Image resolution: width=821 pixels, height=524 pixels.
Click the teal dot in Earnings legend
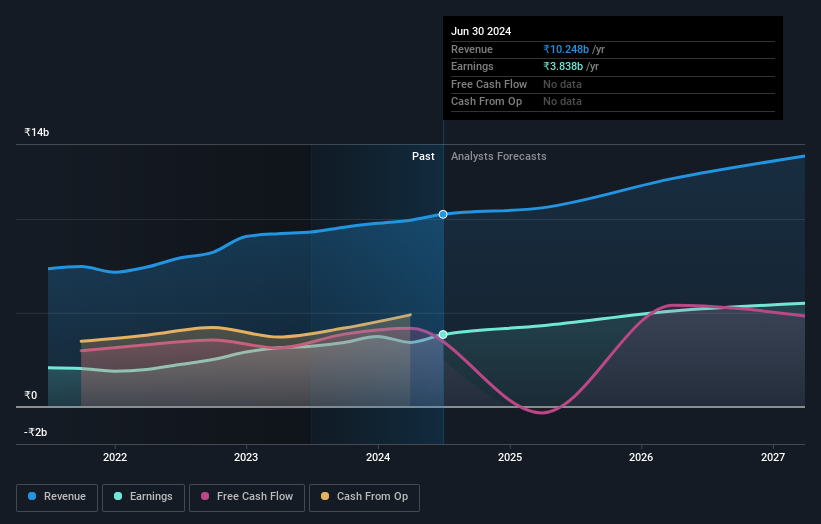click(118, 496)
